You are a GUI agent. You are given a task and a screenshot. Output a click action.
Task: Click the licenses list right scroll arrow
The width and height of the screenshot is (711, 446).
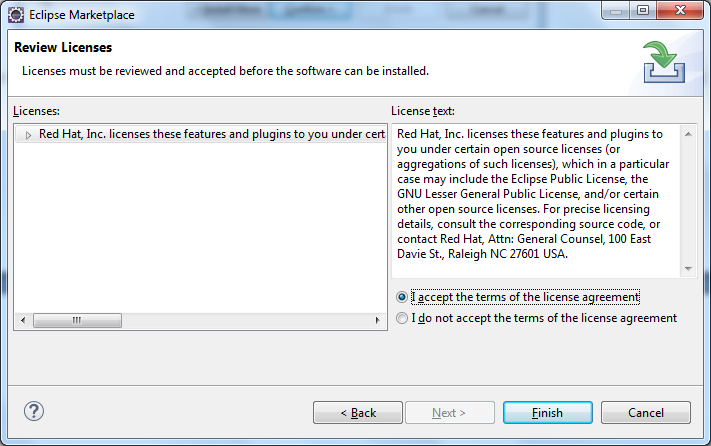377,320
